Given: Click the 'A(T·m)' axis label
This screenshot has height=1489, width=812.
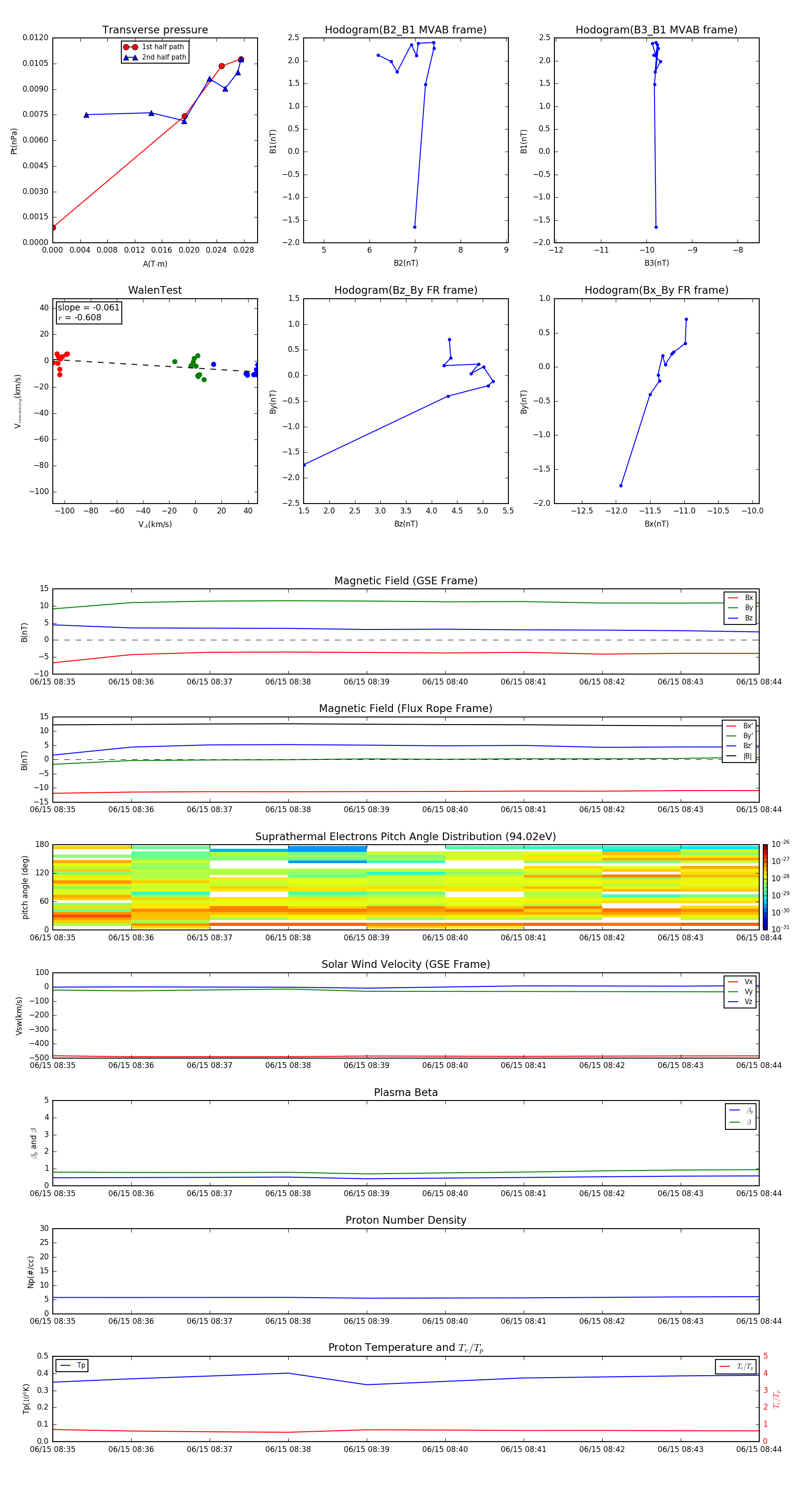Looking at the screenshot, I should pos(155,264).
